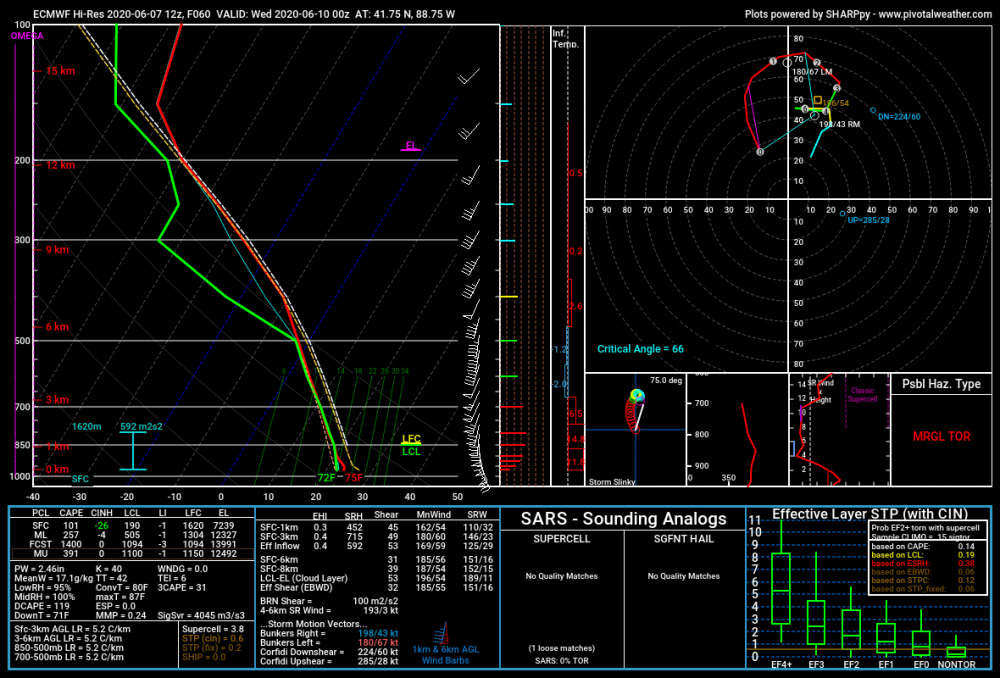Click the Storm Slinky diagram

(x=635, y=429)
